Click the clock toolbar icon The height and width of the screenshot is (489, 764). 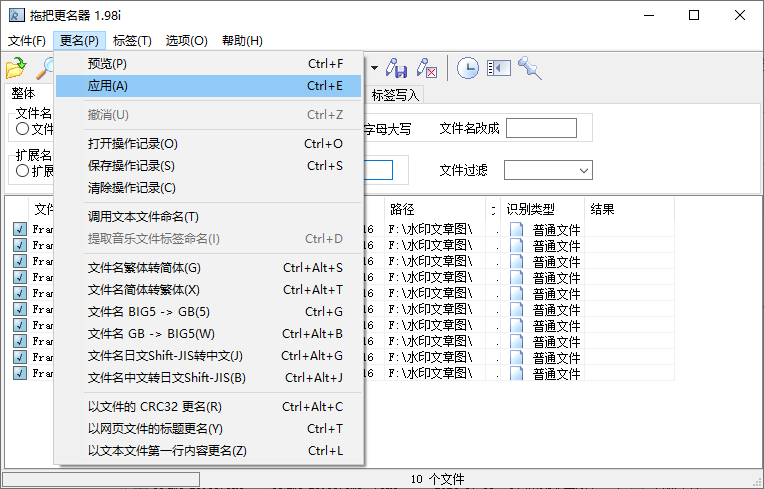(x=468, y=68)
